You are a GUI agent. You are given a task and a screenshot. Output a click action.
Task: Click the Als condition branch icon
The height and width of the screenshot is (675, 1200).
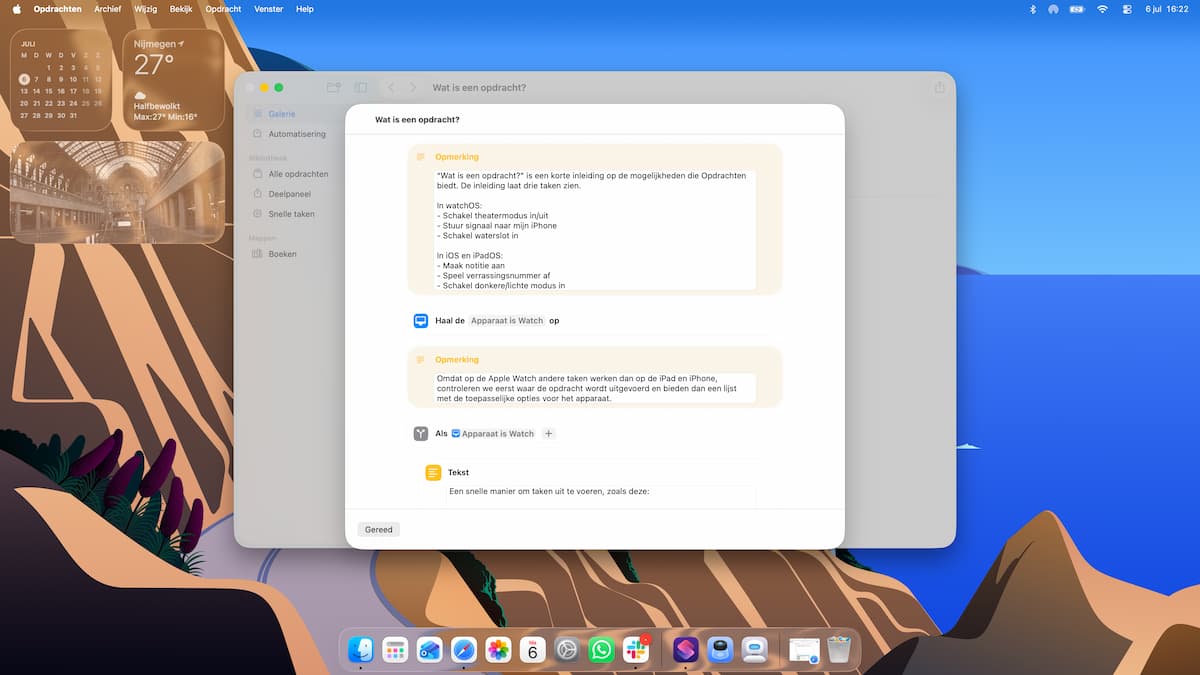coord(421,434)
